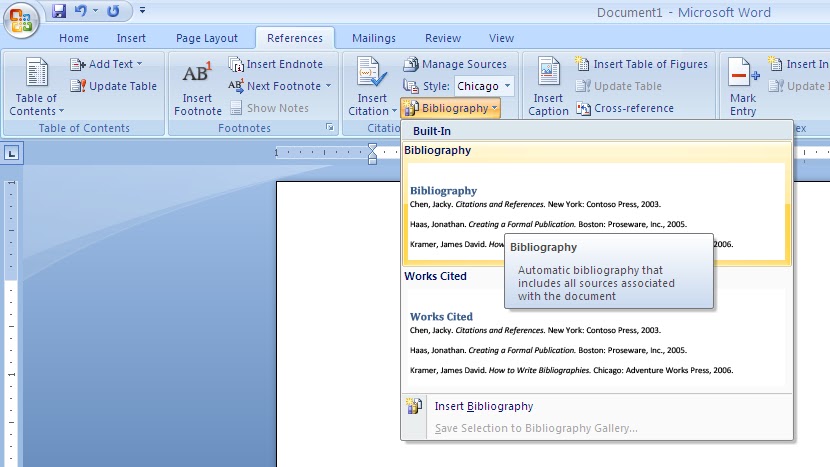Screen dimensions: 830x467
Task: Customize Quick Access Toolbar dropdown
Action: [x=142, y=10]
